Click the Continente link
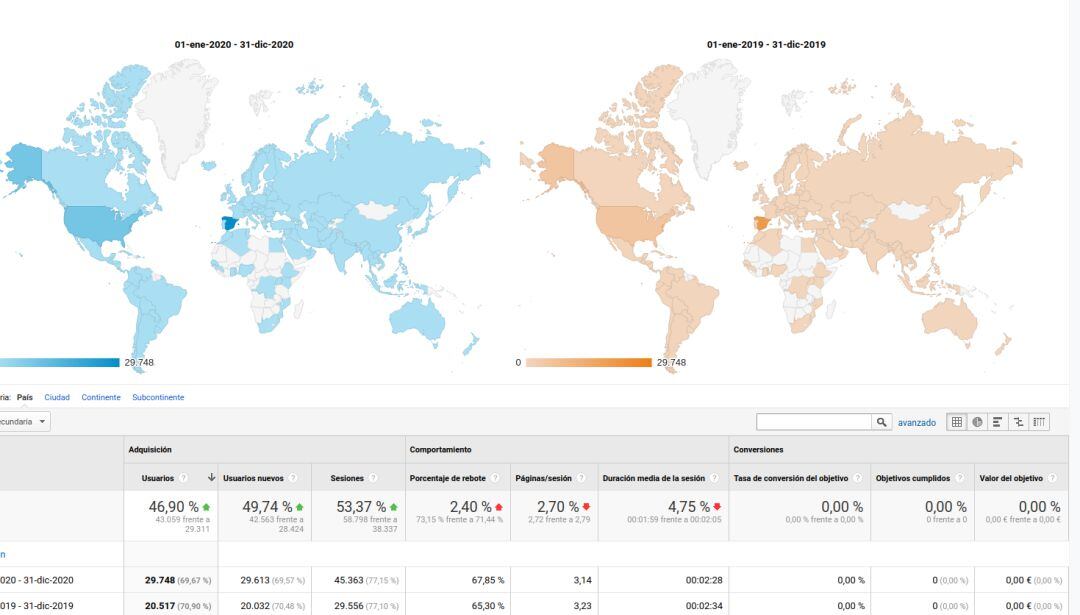 [101, 397]
